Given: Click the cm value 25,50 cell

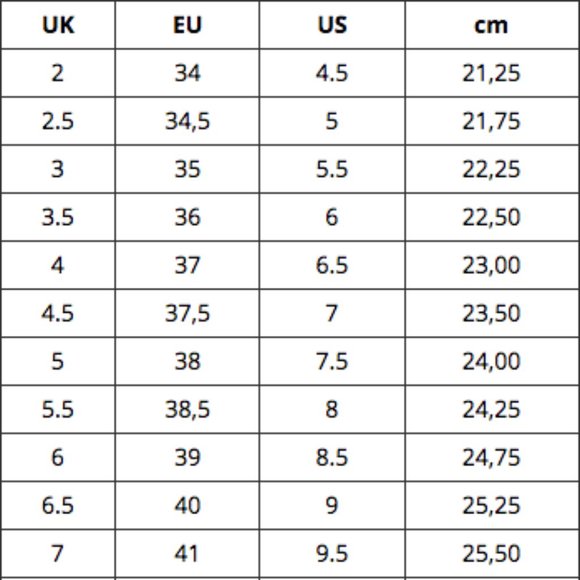Looking at the screenshot, I should 492,554.
